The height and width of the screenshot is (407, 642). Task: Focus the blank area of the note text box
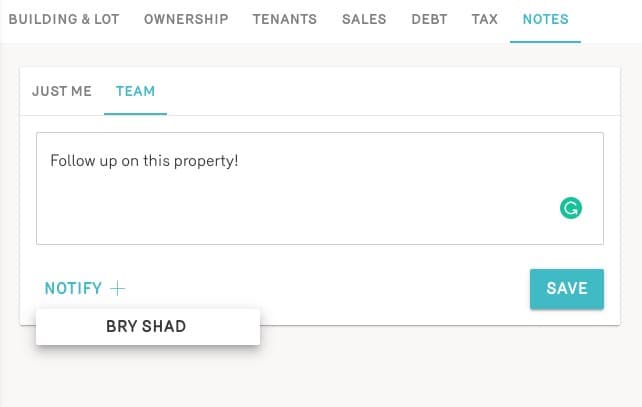pos(300,210)
